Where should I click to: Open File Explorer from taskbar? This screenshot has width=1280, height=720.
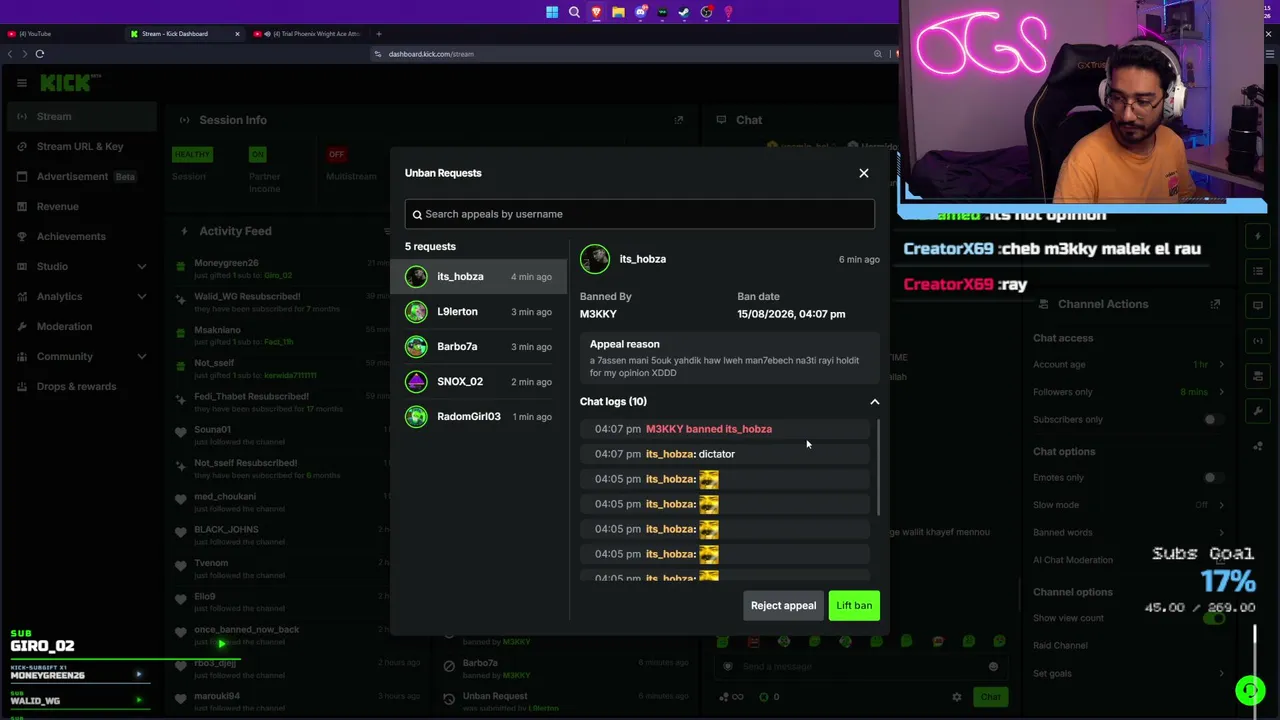618,12
